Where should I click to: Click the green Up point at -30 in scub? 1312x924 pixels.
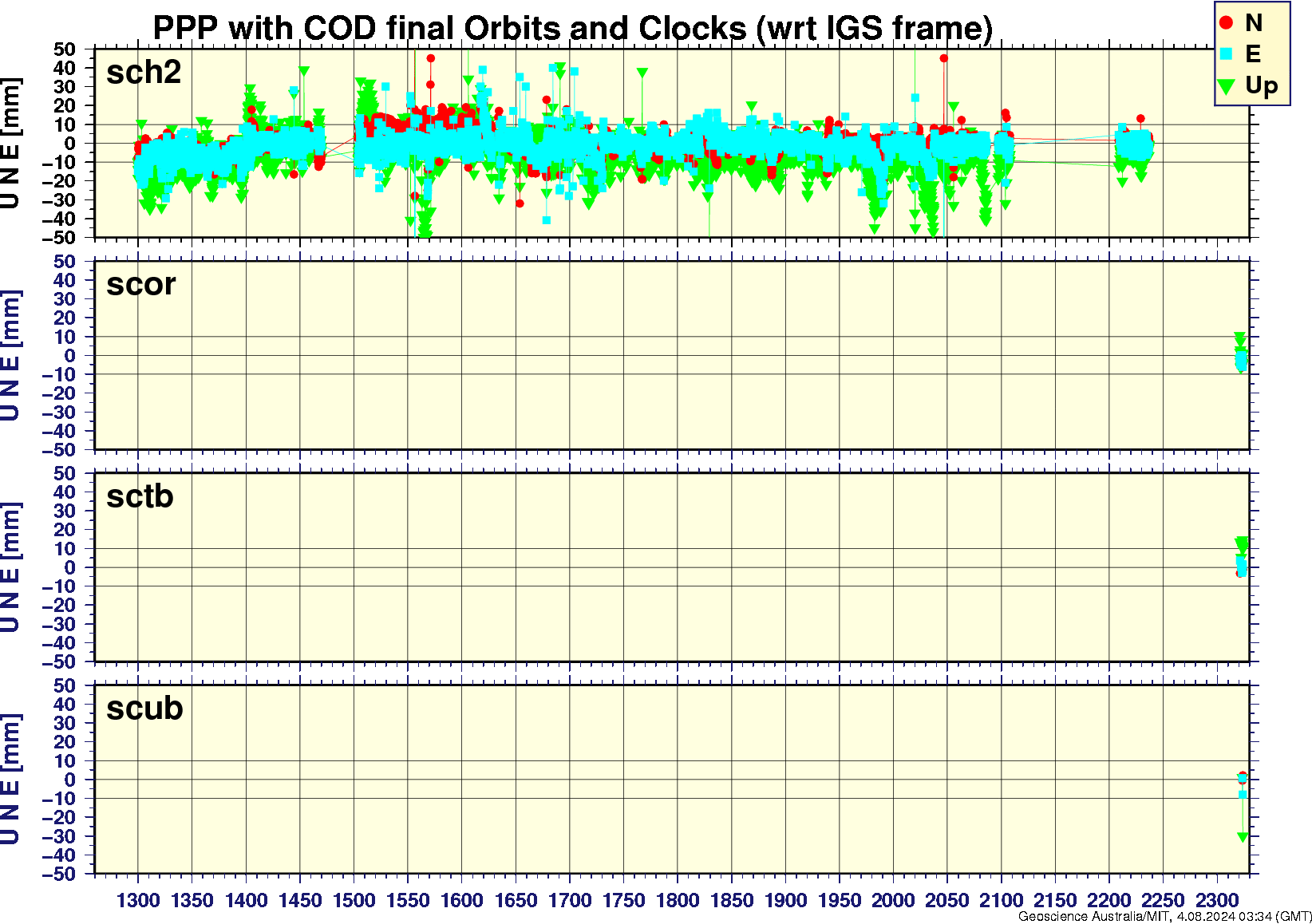click(1243, 837)
